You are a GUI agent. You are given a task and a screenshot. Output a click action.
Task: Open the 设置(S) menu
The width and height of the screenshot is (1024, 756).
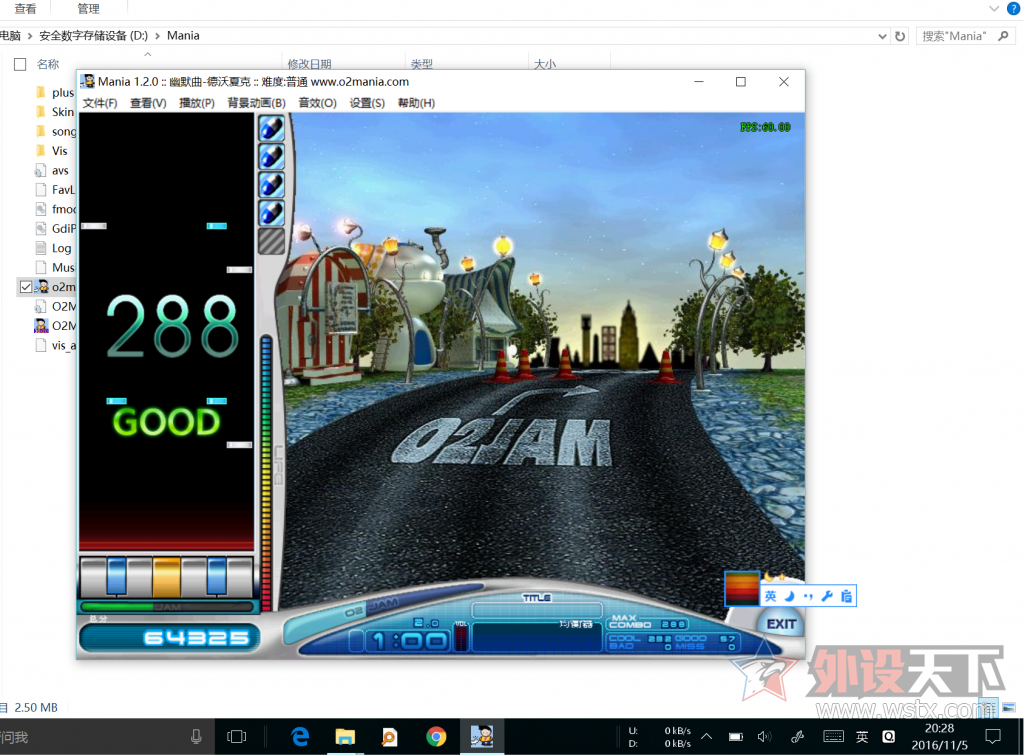click(x=367, y=103)
